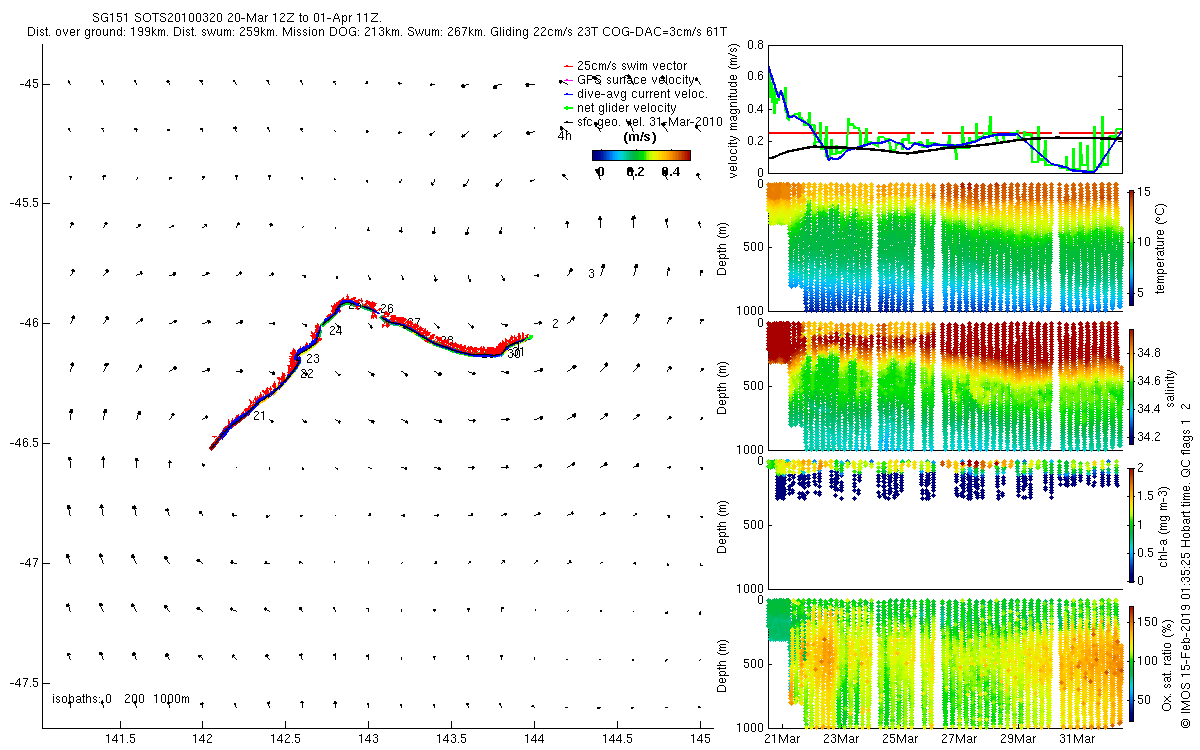Screen dimensions: 1200x750
Task: Click day marker 21 on the glider track
Action: click(259, 416)
